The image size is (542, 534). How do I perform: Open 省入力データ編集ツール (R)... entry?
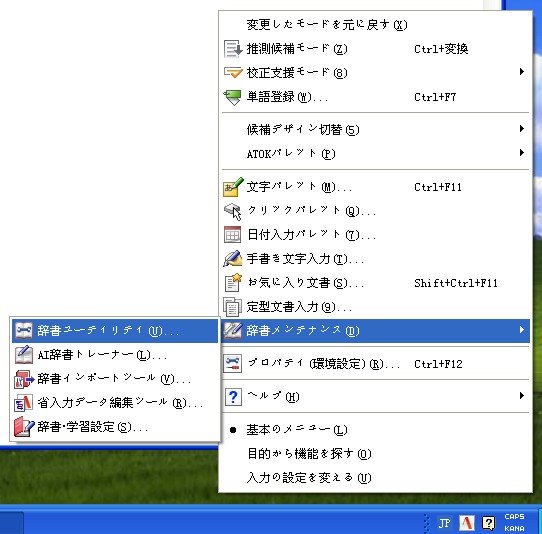tap(115, 403)
